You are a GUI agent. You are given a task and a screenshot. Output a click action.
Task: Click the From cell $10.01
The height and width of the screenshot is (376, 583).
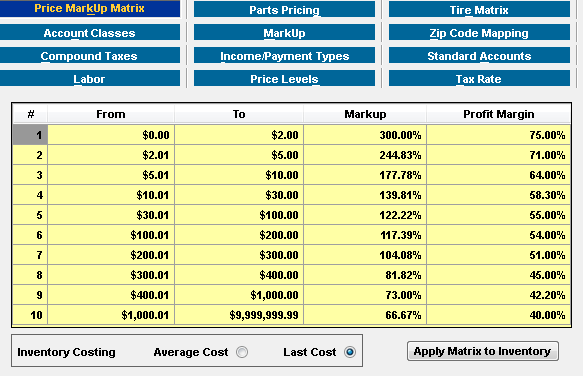coord(111,195)
